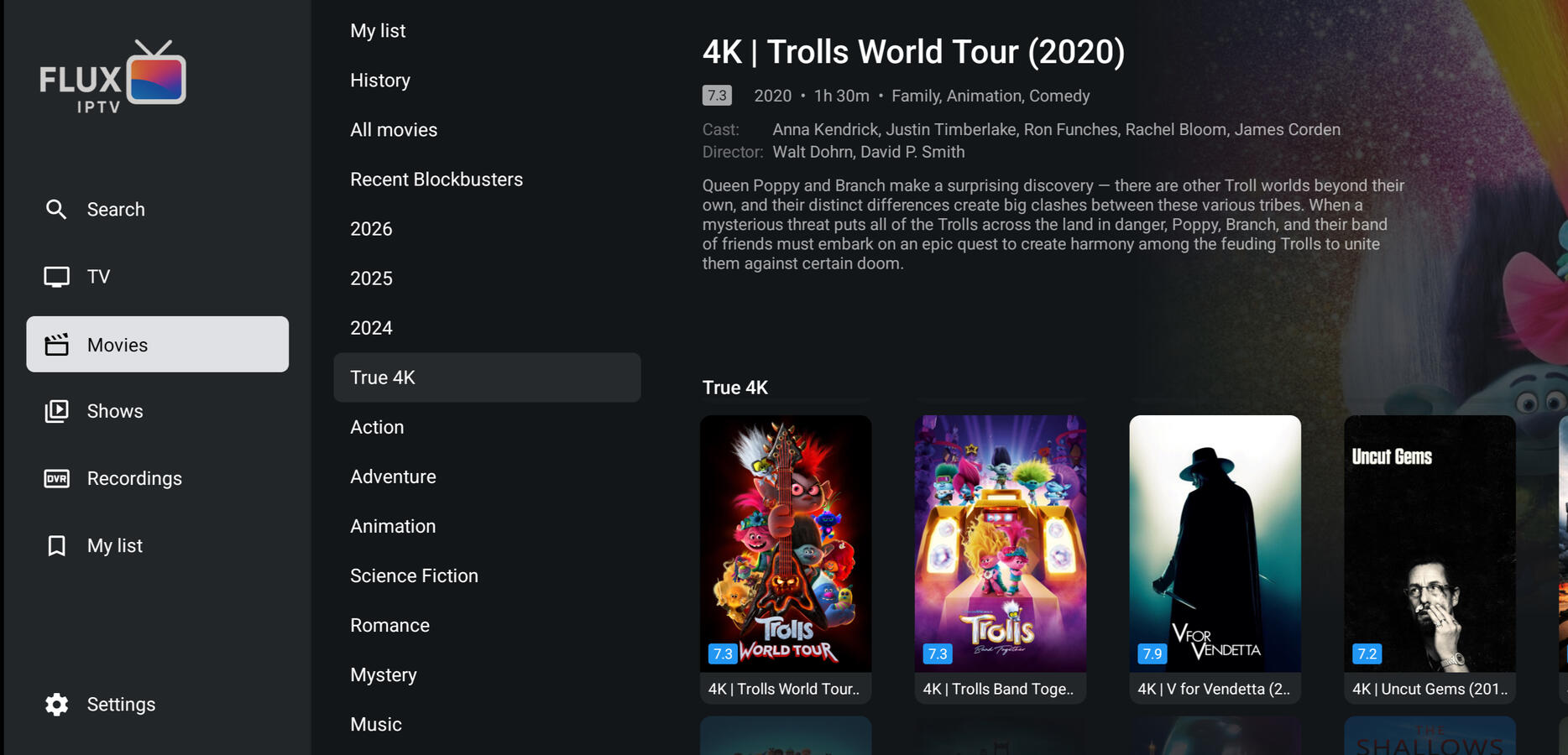
Task: Browse the All movies category
Action: pyautogui.click(x=394, y=130)
